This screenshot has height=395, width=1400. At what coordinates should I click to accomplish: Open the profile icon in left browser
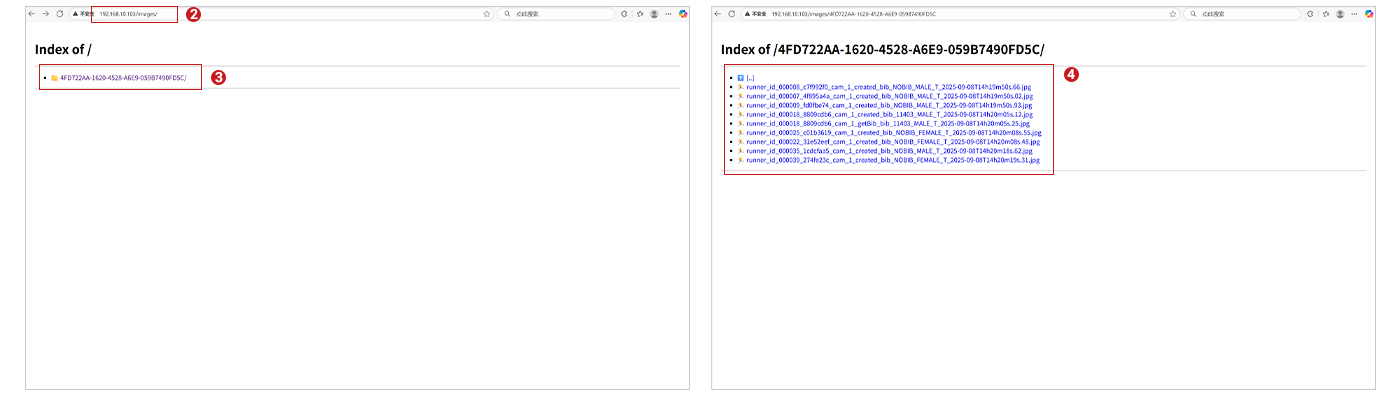pos(654,14)
